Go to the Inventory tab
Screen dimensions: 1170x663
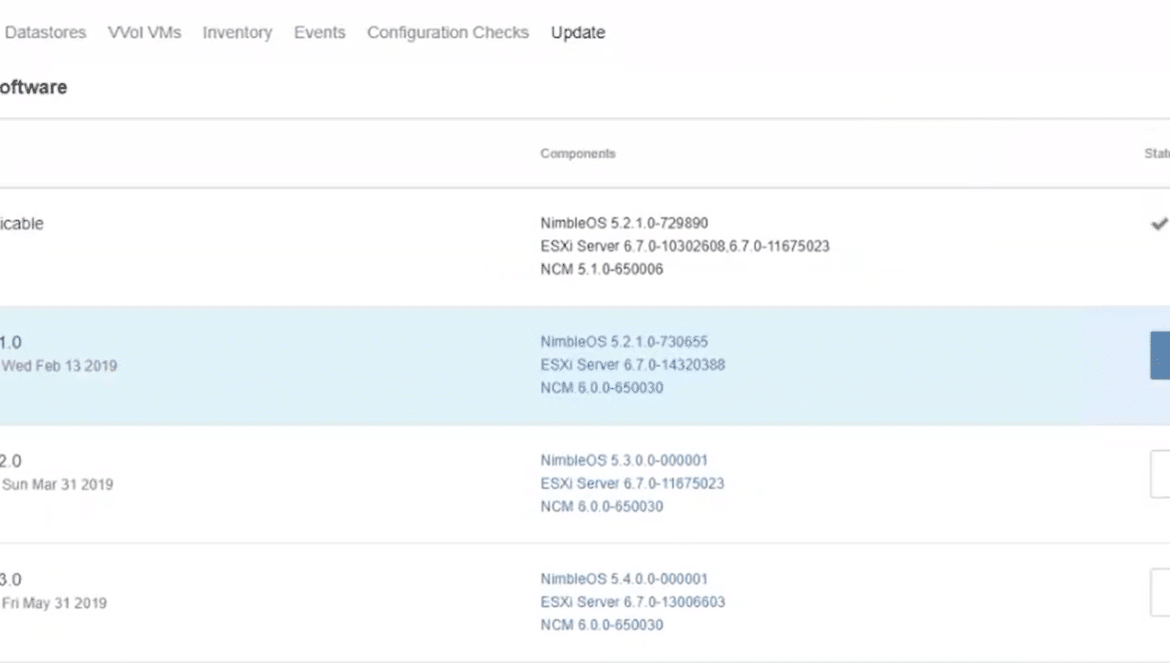[x=237, y=33]
